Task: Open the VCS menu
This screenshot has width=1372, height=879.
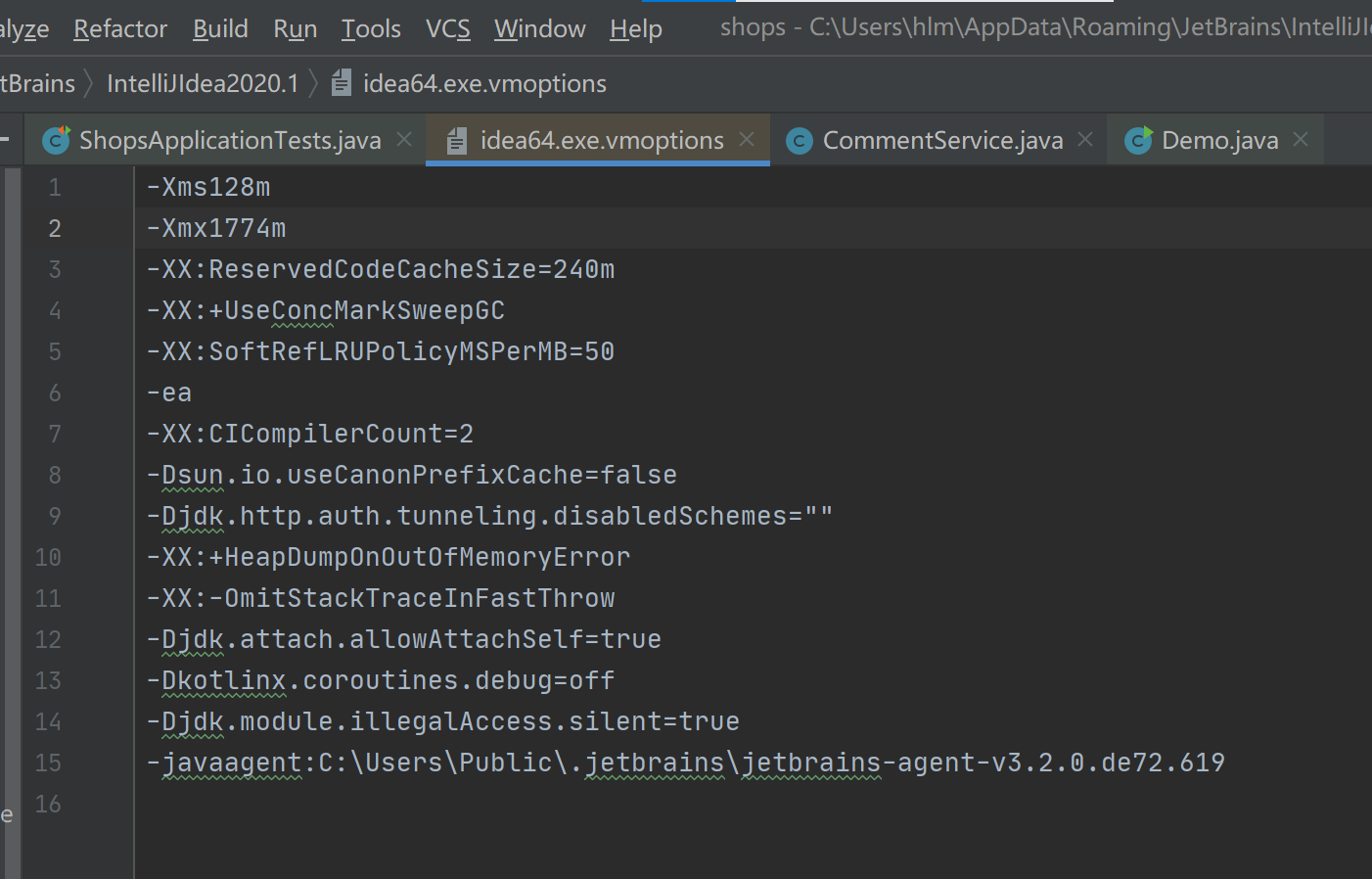Action: pos(448,29)
